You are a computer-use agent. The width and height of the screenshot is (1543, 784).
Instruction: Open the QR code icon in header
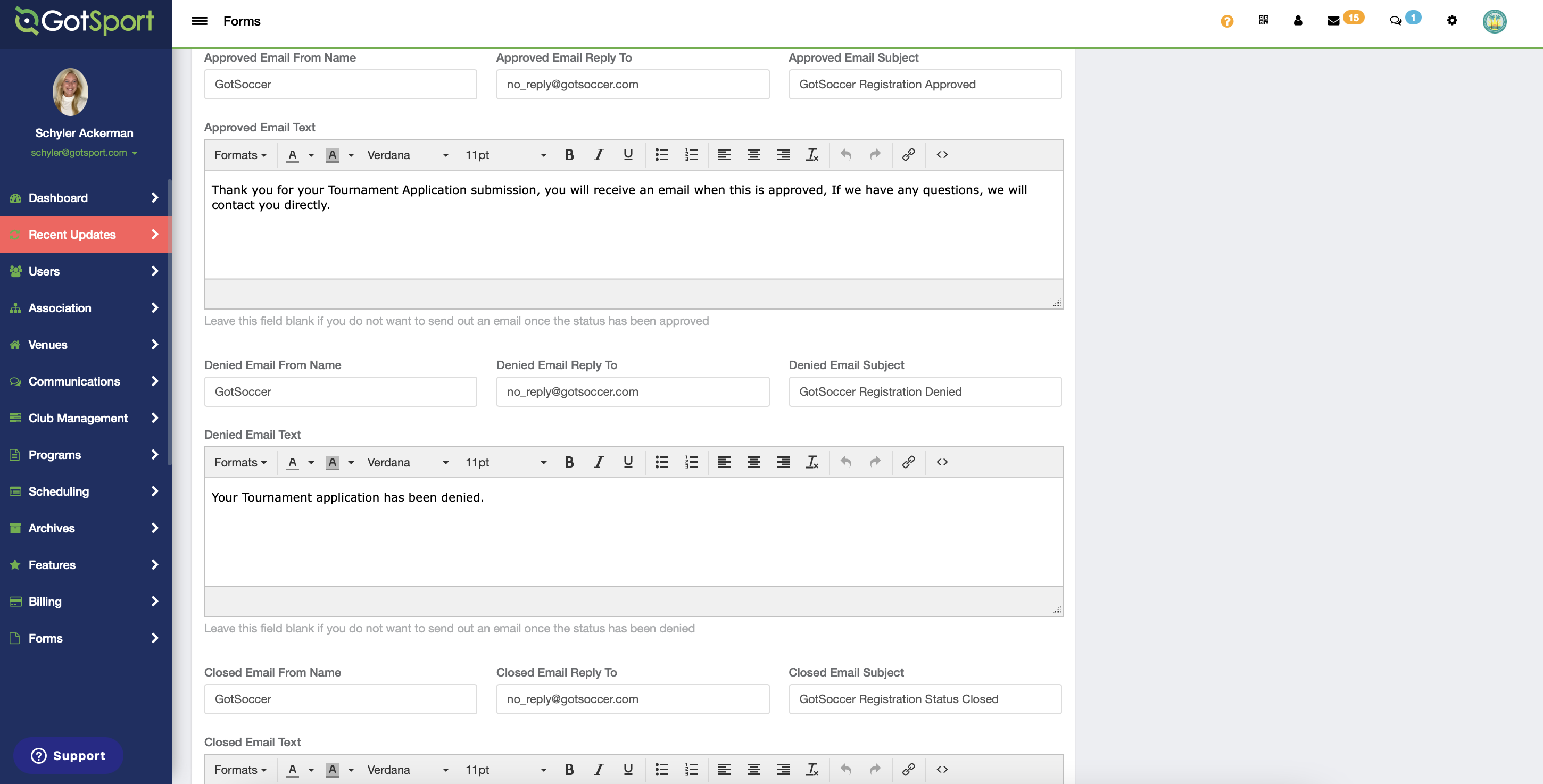click(x=1263, y=20)
